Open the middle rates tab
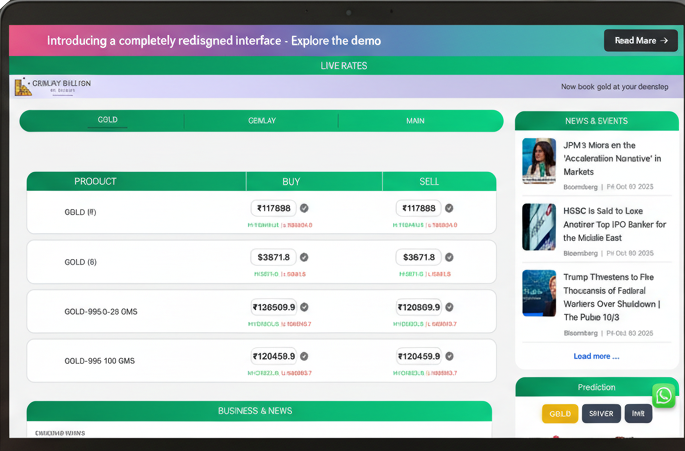Screen dimensions: 685x451 pos(261,121)
